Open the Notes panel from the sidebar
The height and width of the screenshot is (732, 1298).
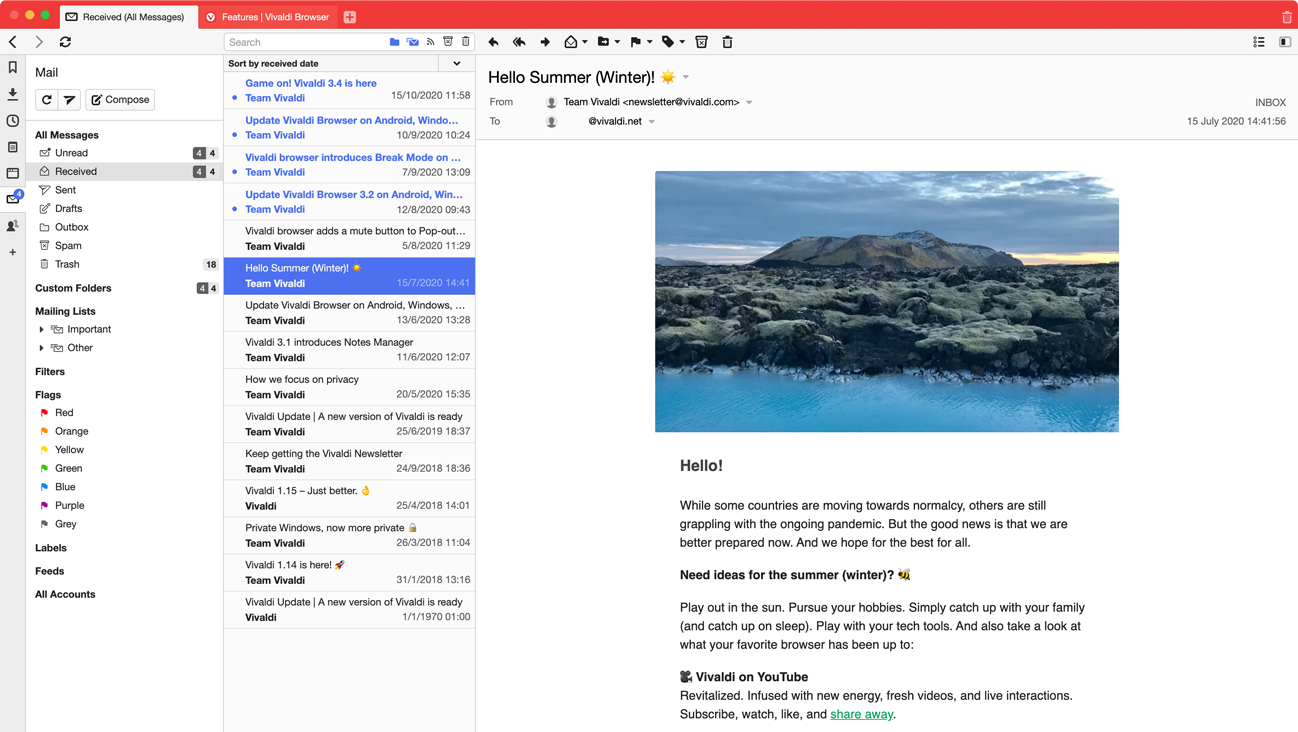[12, 147]
